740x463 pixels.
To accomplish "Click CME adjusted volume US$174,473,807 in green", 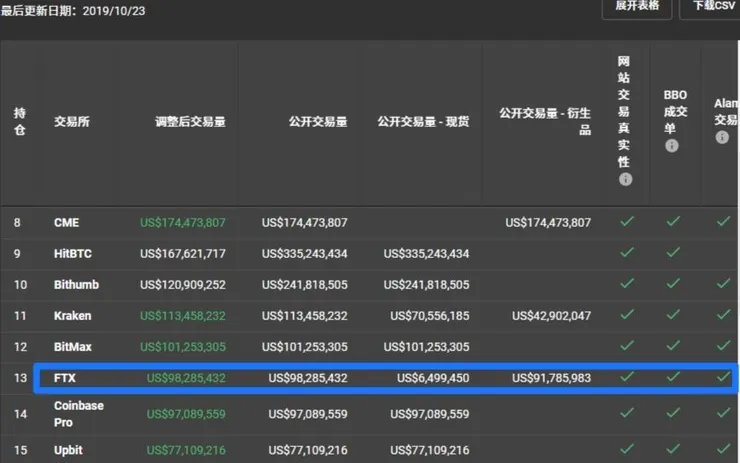I will point(183,222).
